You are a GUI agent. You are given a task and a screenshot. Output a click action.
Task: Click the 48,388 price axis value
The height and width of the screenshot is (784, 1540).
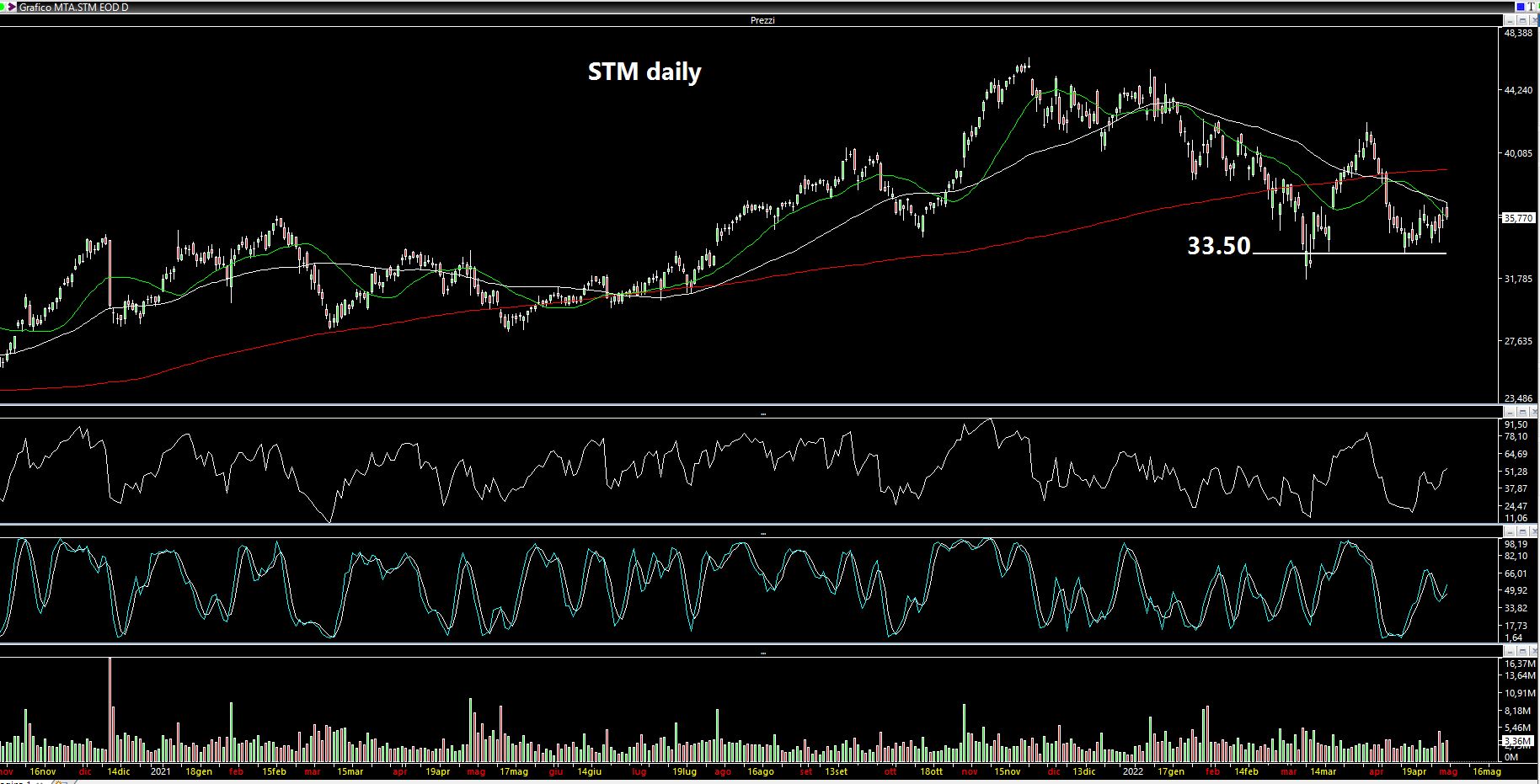(x=1519, y=33)
